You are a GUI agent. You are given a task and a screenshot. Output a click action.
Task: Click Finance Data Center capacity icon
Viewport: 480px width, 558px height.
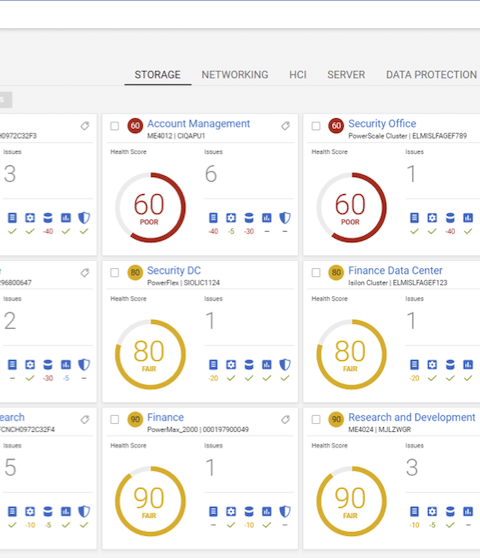[450, 364]
